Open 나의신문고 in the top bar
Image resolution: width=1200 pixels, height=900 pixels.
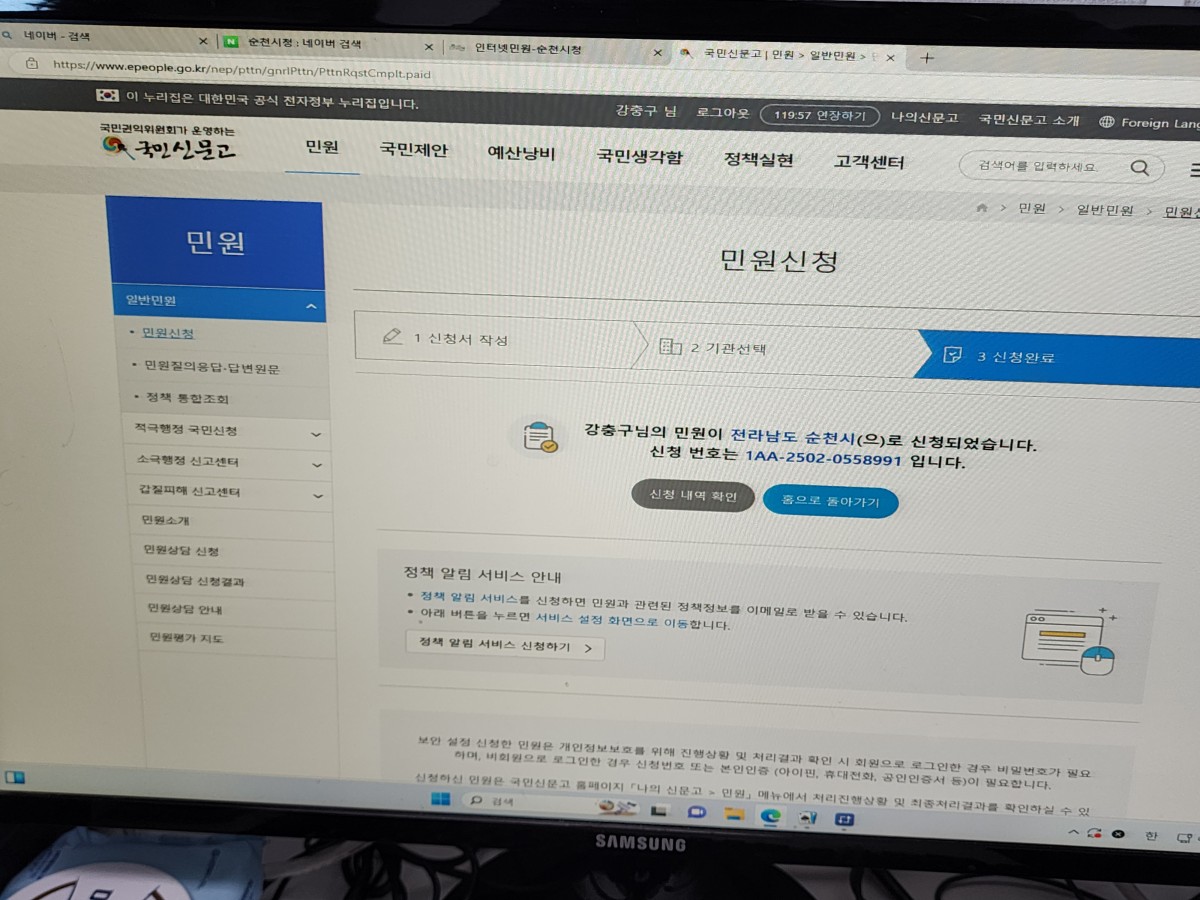coord(925,118)
